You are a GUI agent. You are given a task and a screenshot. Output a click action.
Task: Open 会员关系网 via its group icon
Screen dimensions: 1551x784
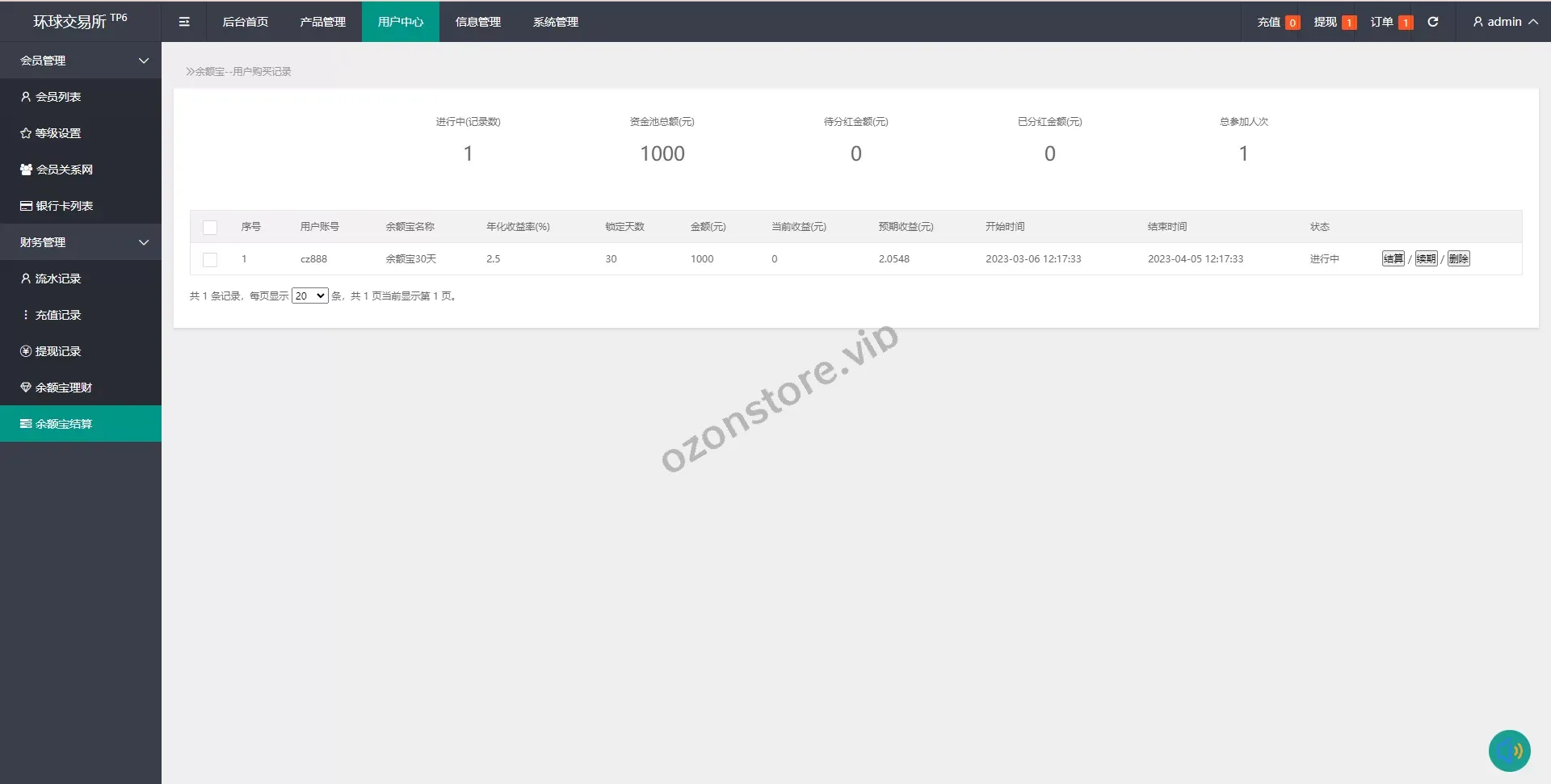tap(26, 170)
